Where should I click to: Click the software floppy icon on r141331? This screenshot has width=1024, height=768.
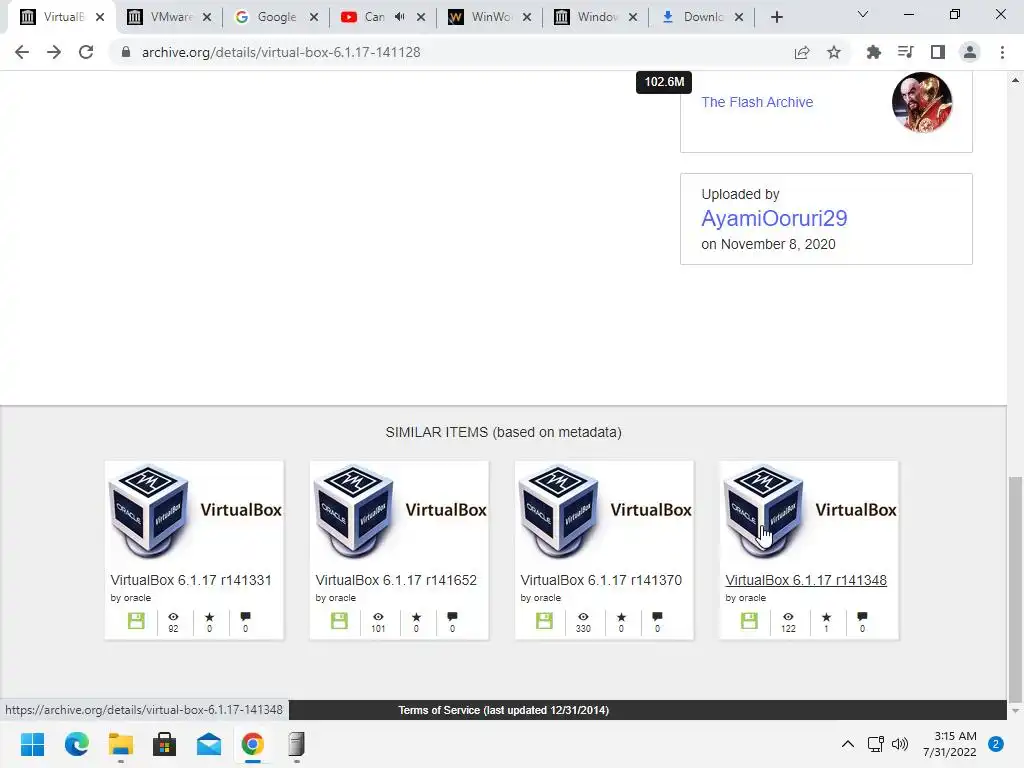(136, 621)
